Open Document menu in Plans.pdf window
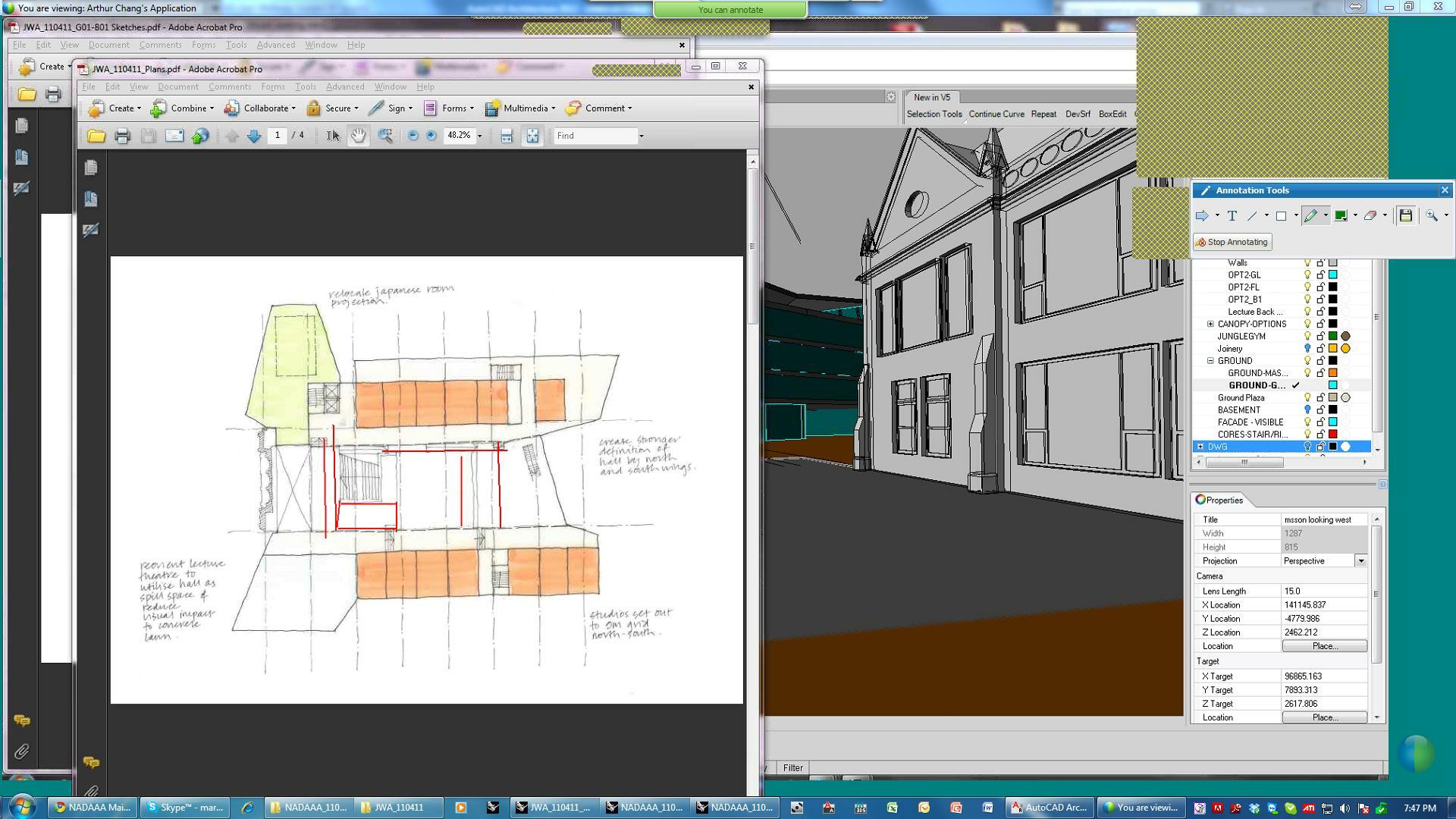This screenshot has height=819, width=1456. pos(178,86)
